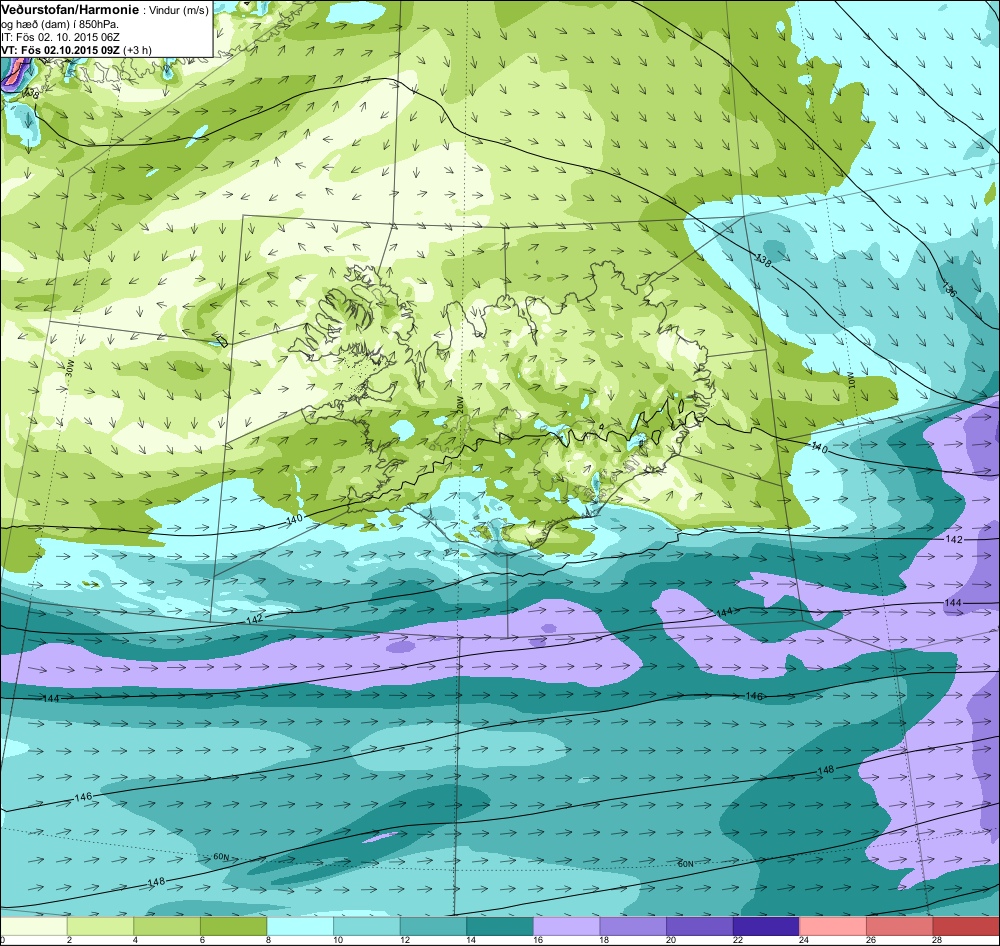Pick the light pink 24–26 m/s legend swatch

pos(833,926)
